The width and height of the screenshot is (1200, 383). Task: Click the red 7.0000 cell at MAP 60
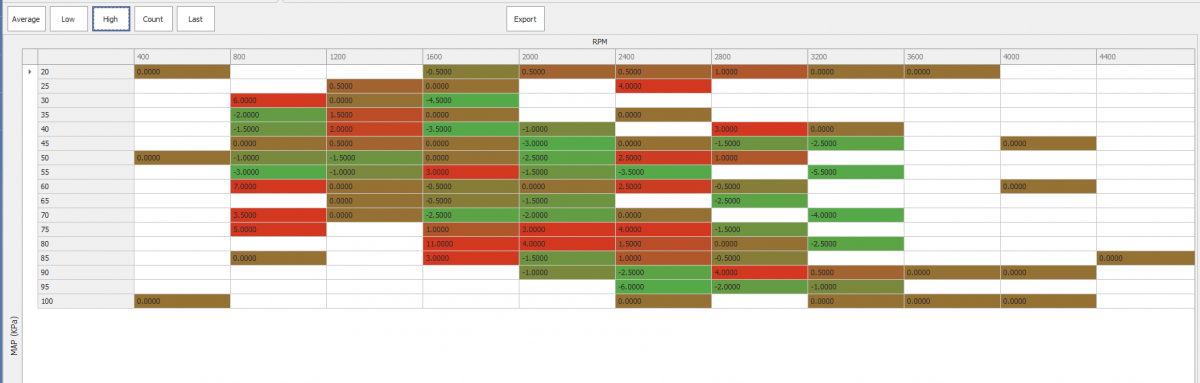(279, 187)
